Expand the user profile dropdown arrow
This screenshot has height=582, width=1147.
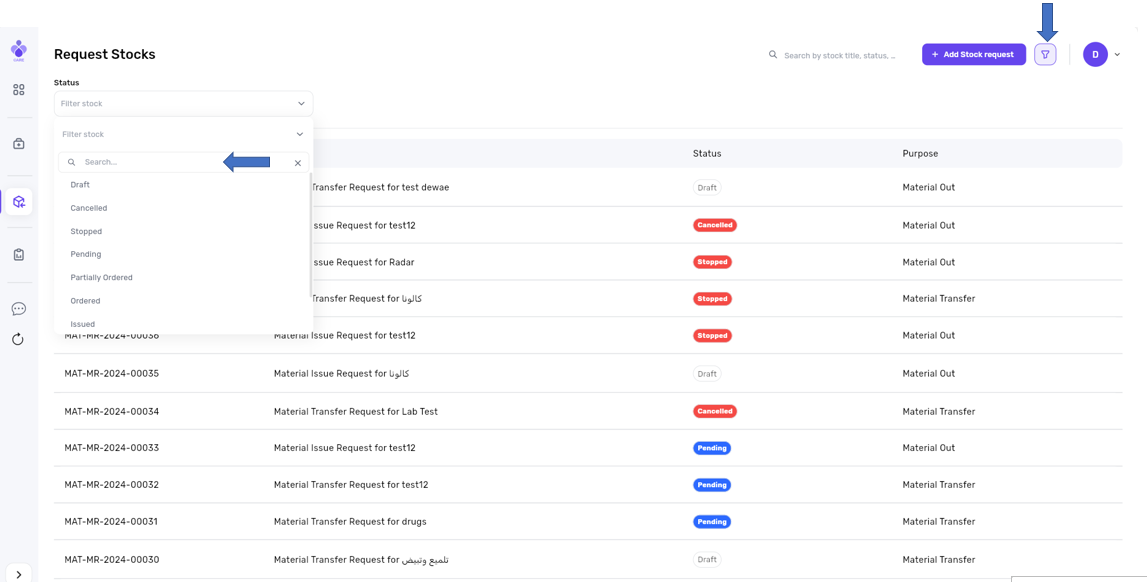coord(1117,55)
